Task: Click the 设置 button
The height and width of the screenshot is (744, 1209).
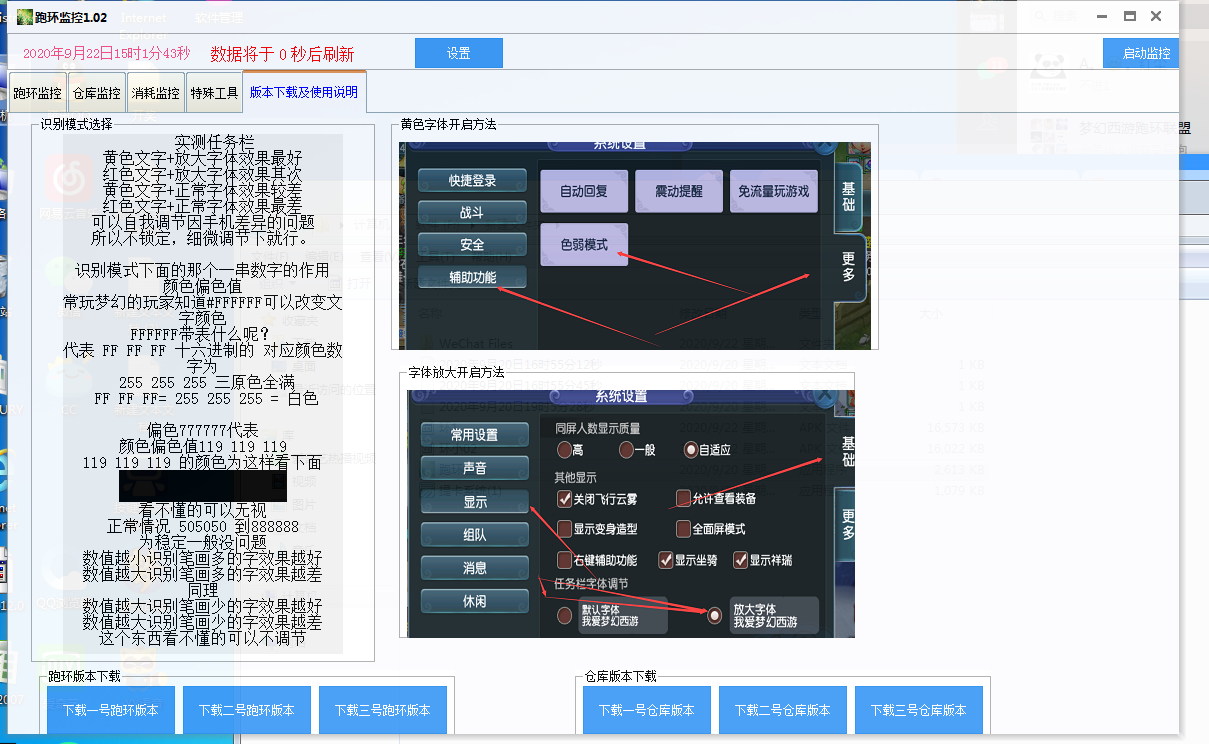Action: [x=459, y=53]
